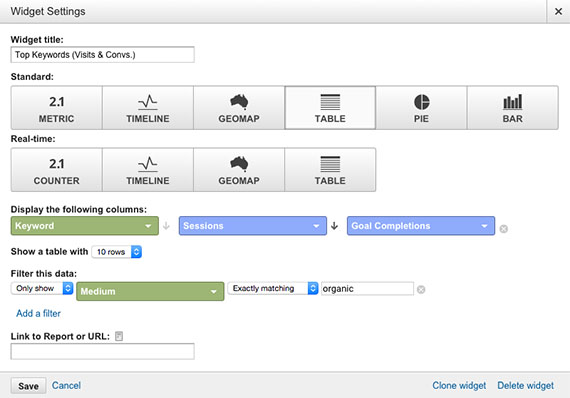
Task: Select the real-time Geomap widget type
Action: click(239, 170)
